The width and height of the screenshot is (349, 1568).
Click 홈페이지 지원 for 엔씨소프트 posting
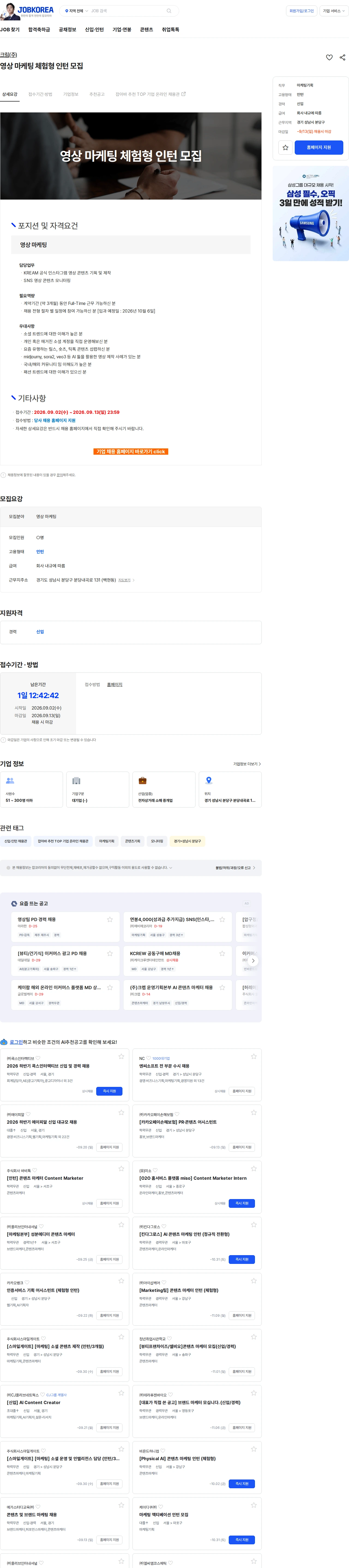click(x=242, y=1091)
